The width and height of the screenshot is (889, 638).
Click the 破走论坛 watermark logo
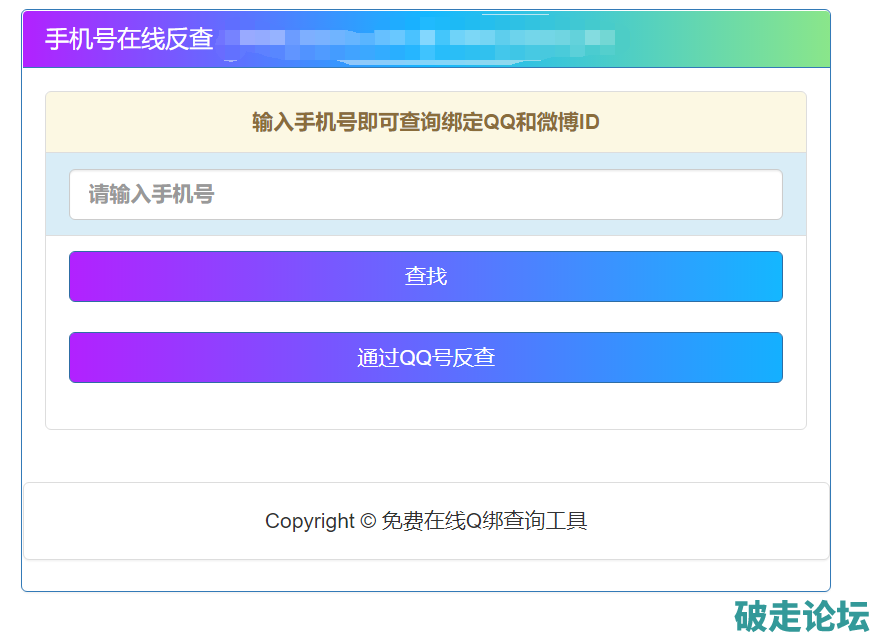click(x=801, y=616)
